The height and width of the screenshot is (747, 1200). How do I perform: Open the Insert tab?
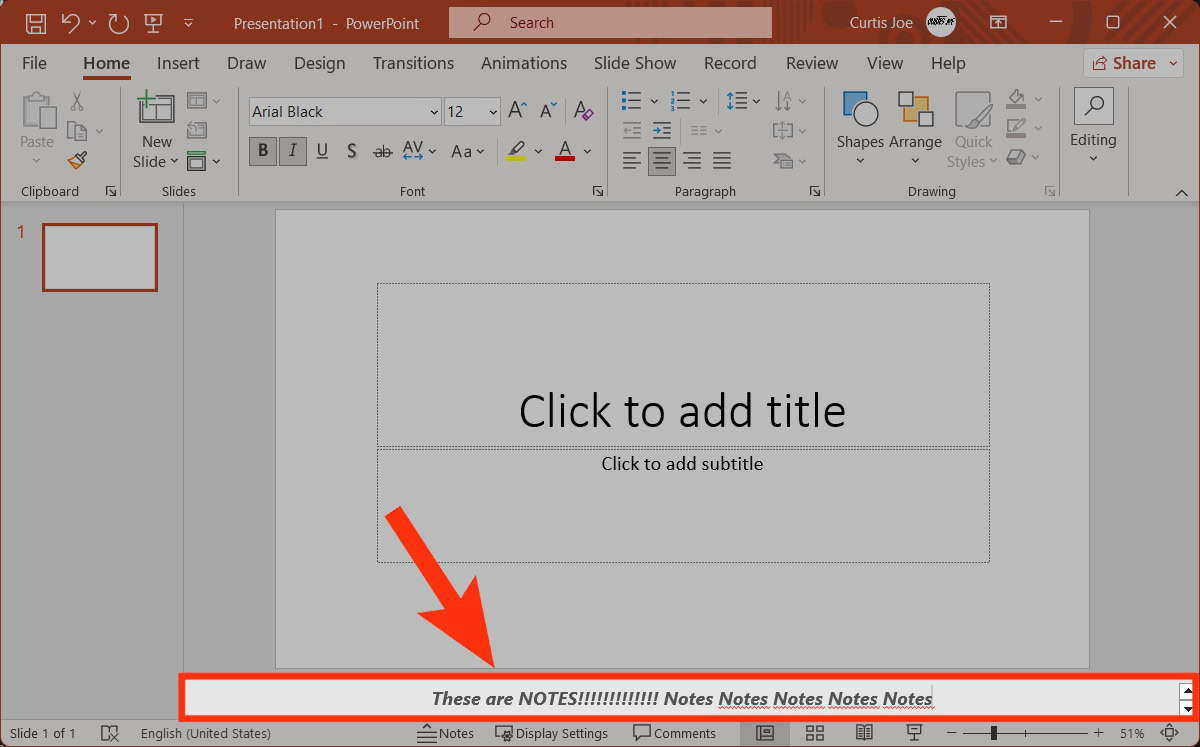coord(178,63)
